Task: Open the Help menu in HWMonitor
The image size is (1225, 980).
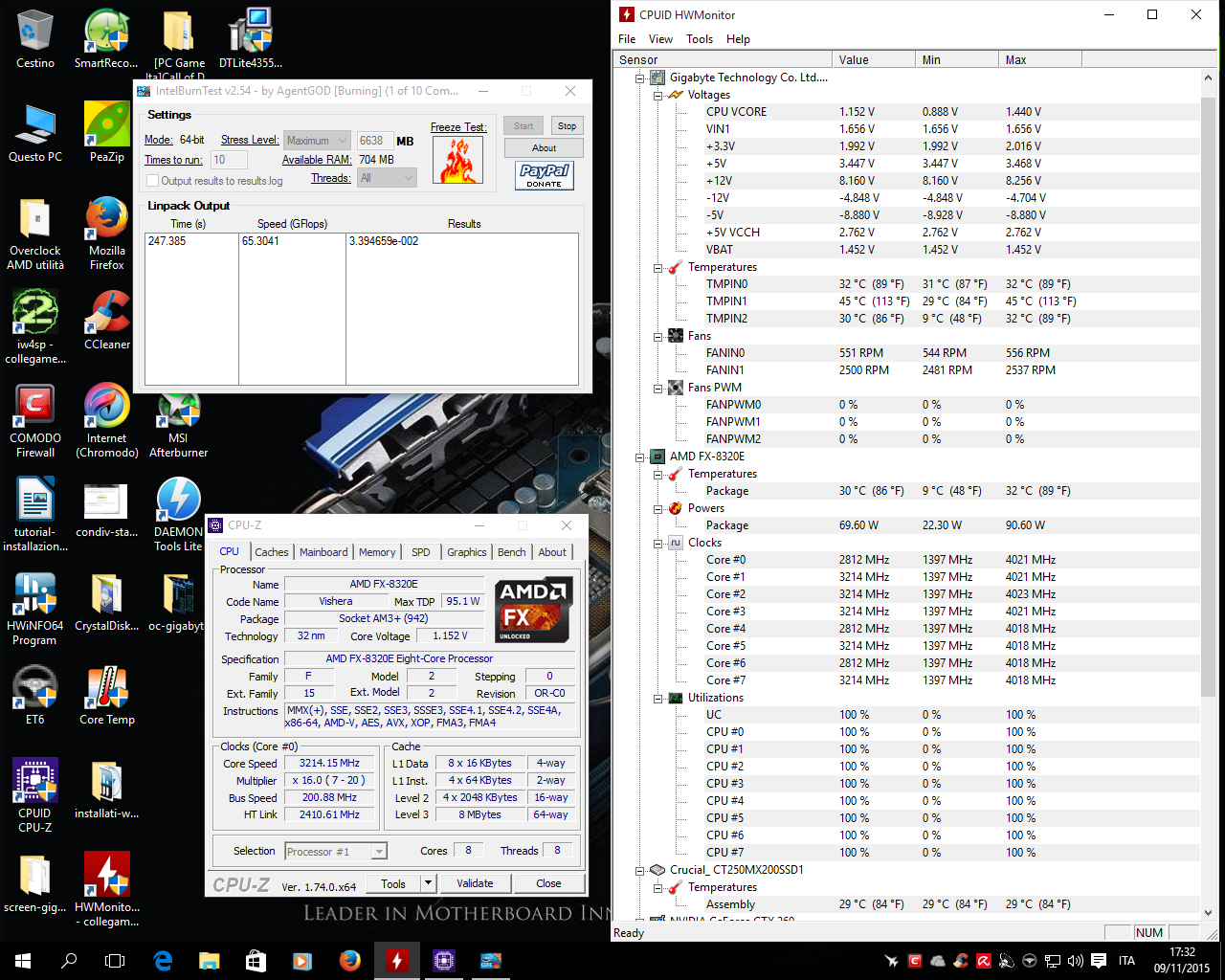Action: pos(738,39)
